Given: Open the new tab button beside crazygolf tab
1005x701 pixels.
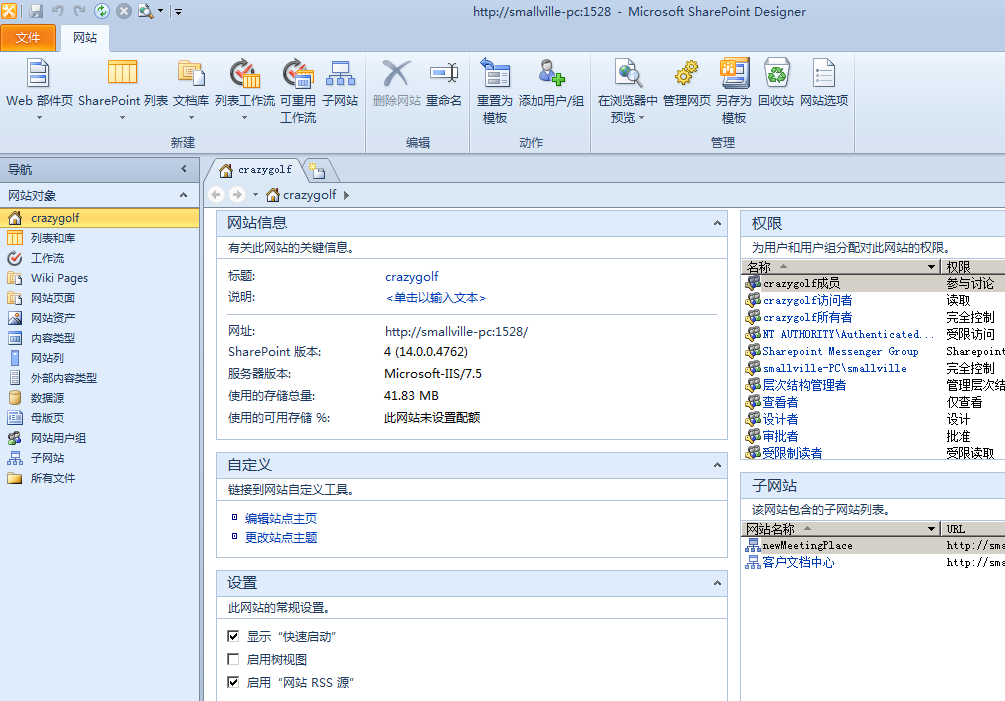Looking at the screenshot, I should pyautogui.click(x=317, y=170).
